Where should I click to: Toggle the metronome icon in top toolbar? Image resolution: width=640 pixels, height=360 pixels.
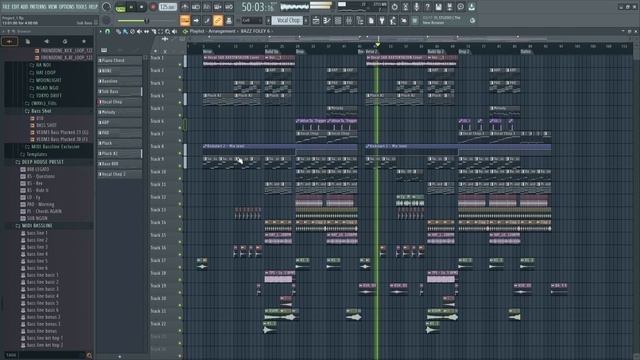click(x=184, y=7)
